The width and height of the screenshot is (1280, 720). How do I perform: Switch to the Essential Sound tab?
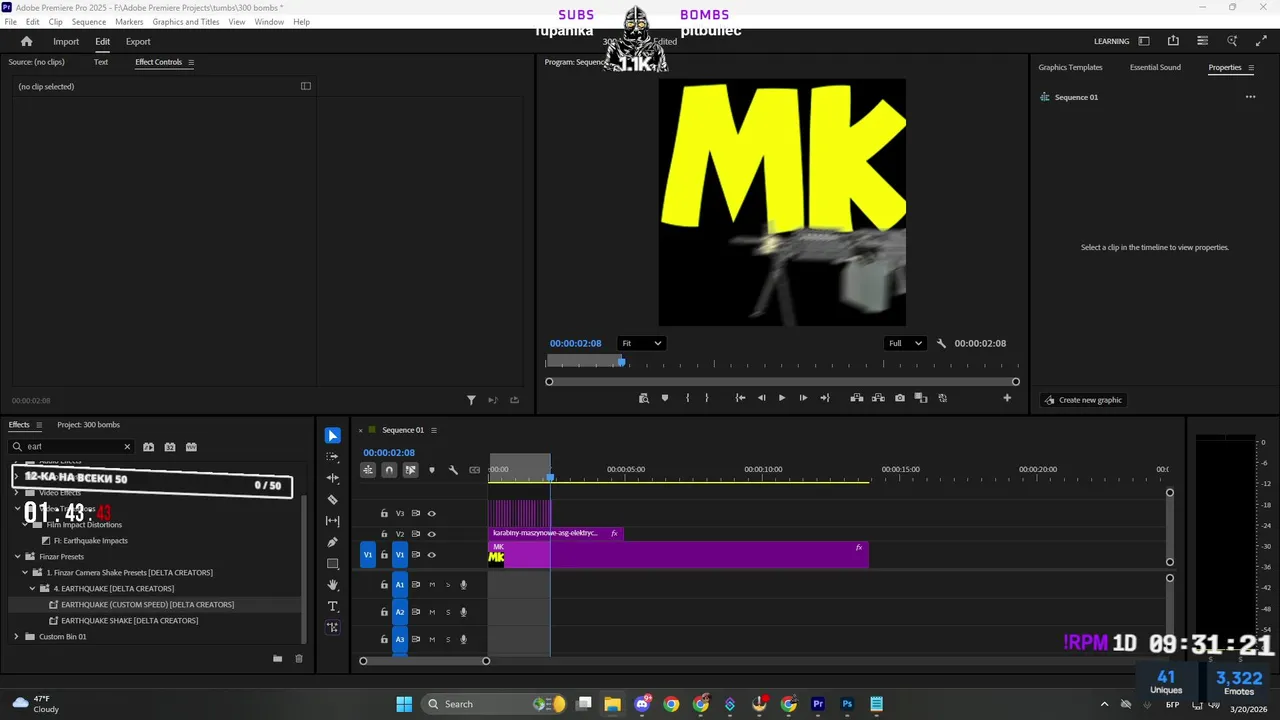1155,67
